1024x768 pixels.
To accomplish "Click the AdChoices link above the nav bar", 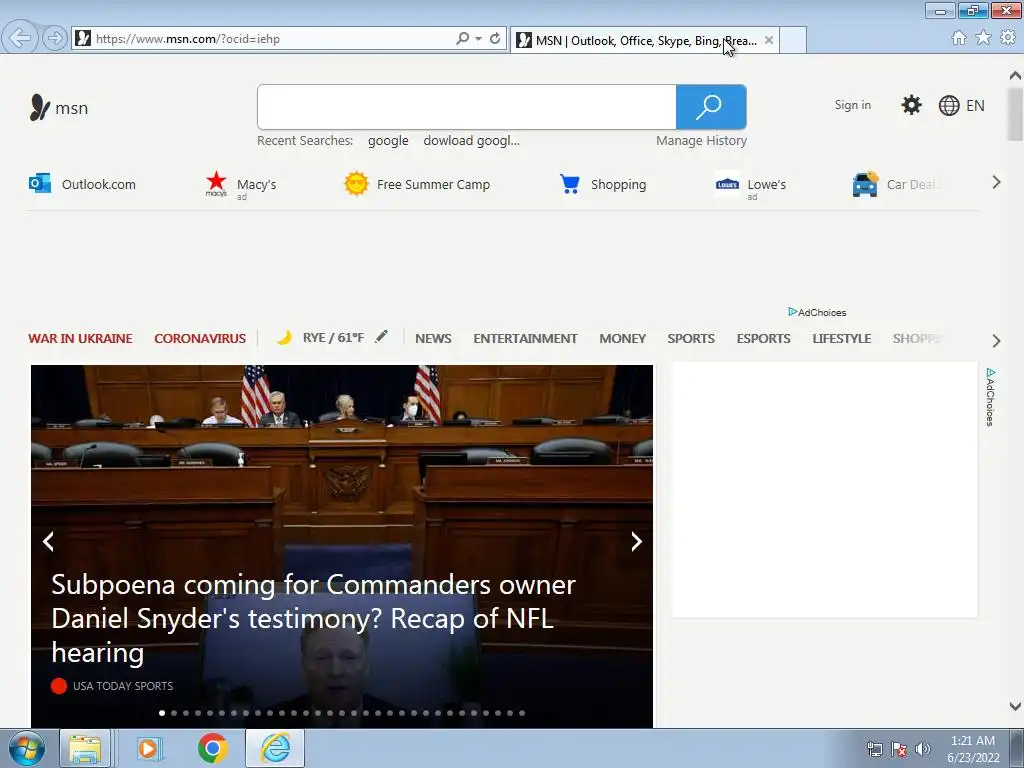I will pyautogui.click(x=817, y=312).
